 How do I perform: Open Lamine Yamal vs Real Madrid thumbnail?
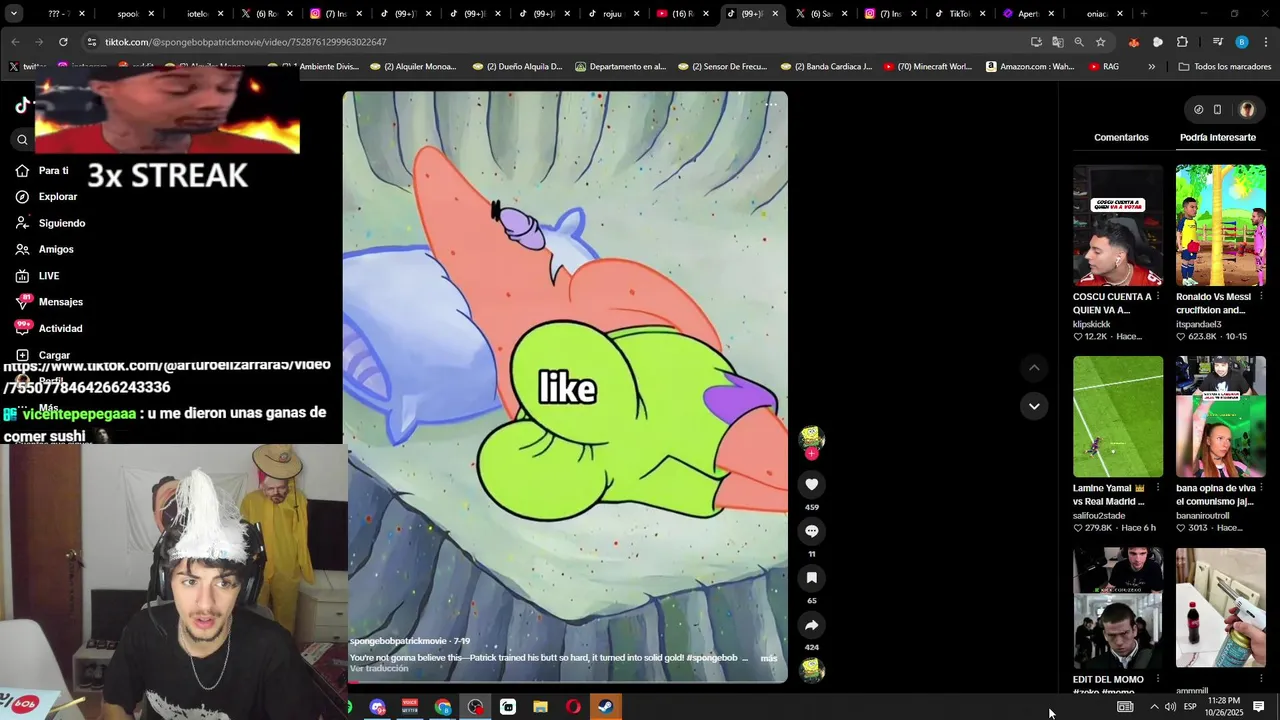[x=1118, y=416]
